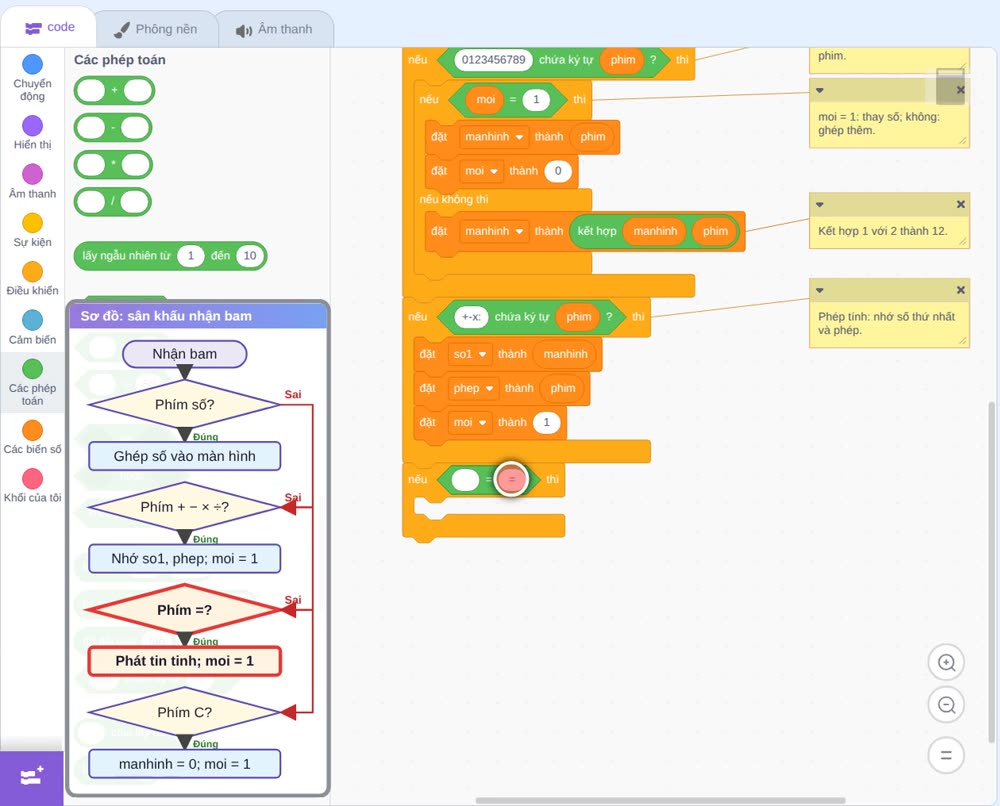Collapse the 'Phép tính' comment note
This screenshot has height=806, width=1000.
point(820,290)
